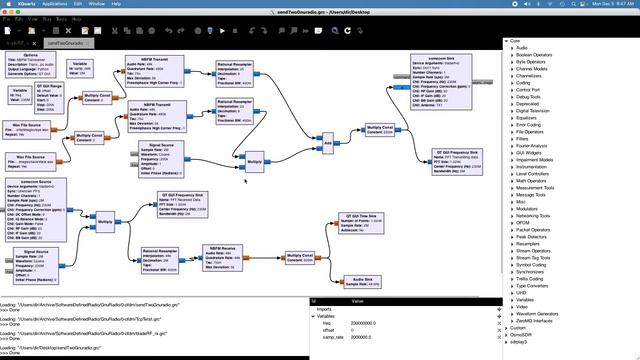The width and height of the screenshot is (640, 360).
Task: Select the NBFM Receive block
Action: tap(222, 258)
